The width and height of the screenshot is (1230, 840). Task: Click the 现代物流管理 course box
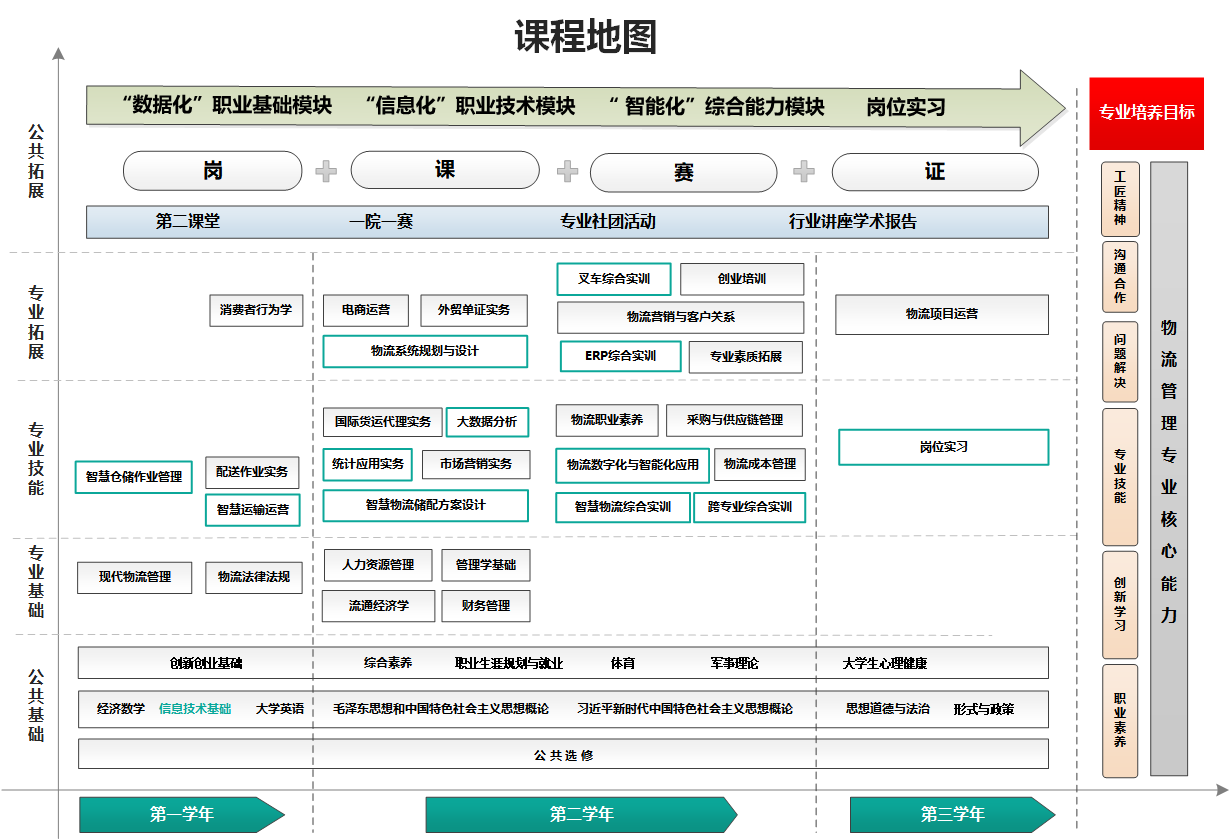(134, 577)
